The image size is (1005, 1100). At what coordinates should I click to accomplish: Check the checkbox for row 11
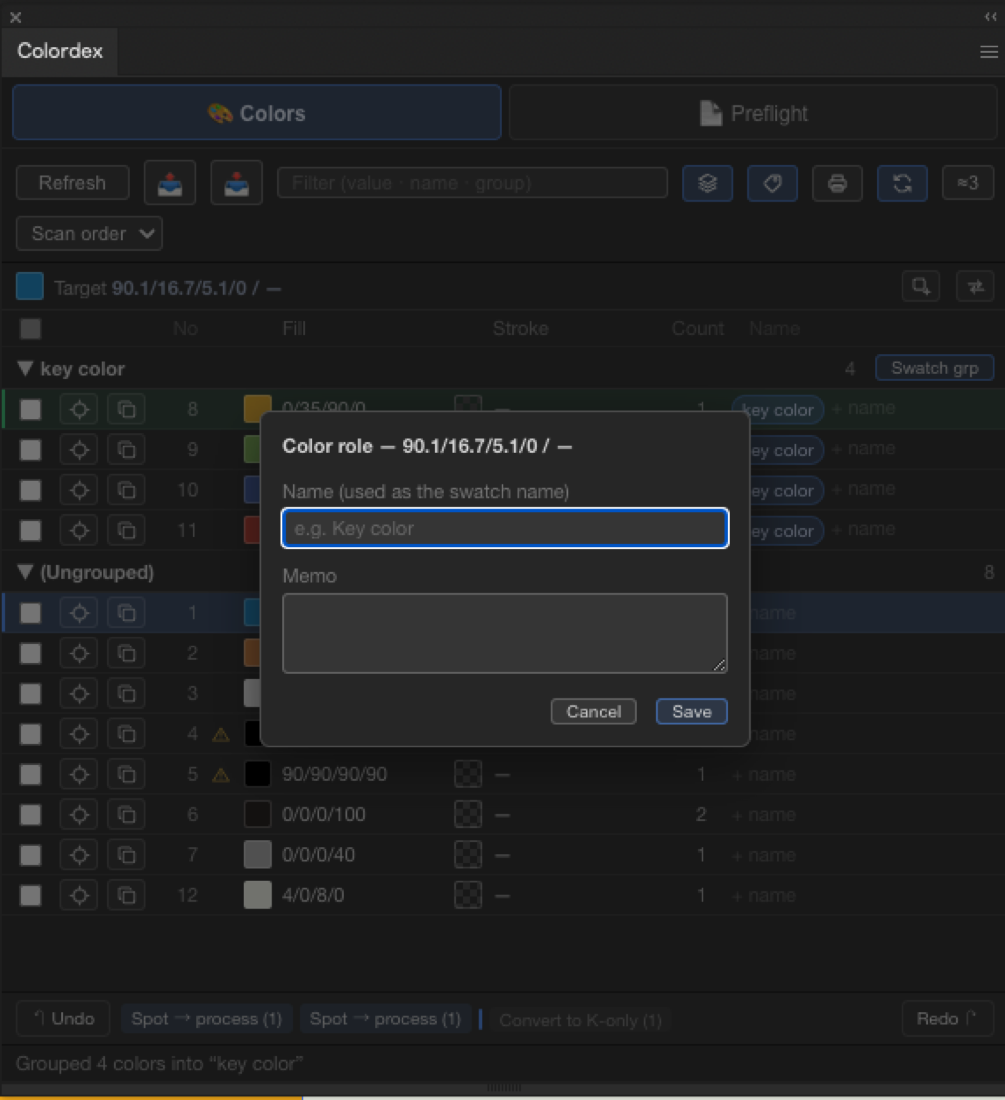30,530
